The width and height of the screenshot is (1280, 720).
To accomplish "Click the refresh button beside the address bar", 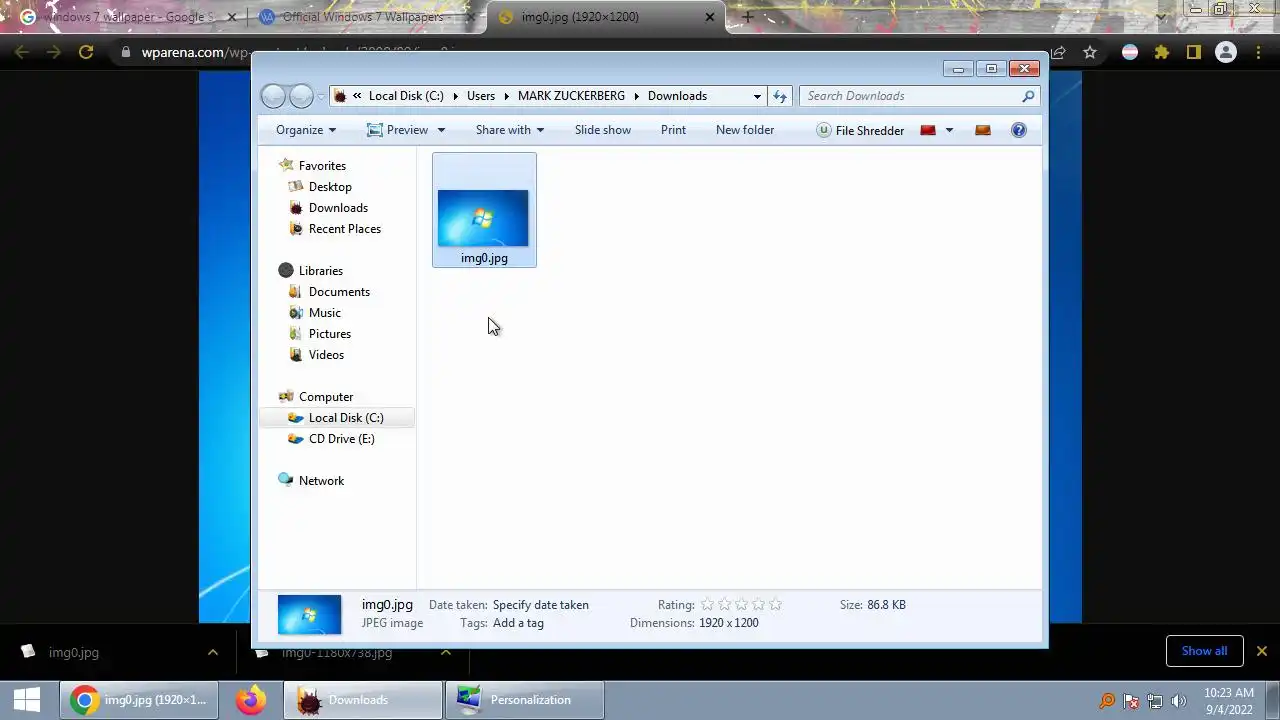I will (x=780, y=96).
